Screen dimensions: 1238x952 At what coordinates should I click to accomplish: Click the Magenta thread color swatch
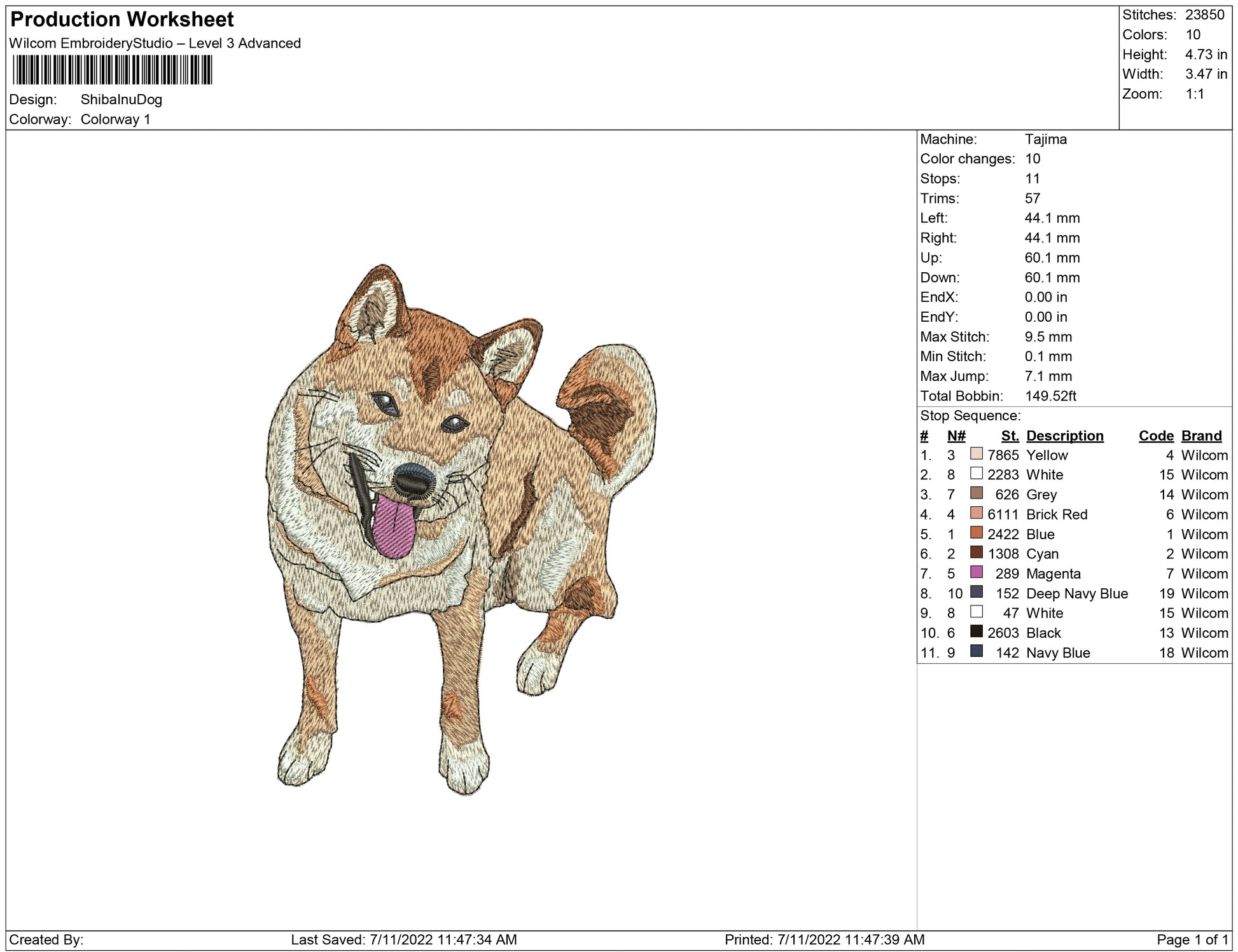pos(976,572)
